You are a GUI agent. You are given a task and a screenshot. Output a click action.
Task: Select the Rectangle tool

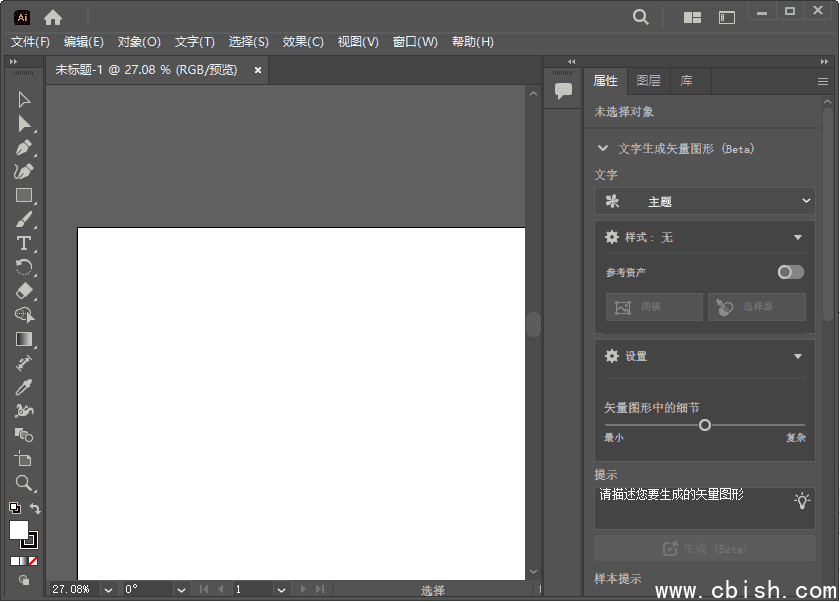click(24, 195)
